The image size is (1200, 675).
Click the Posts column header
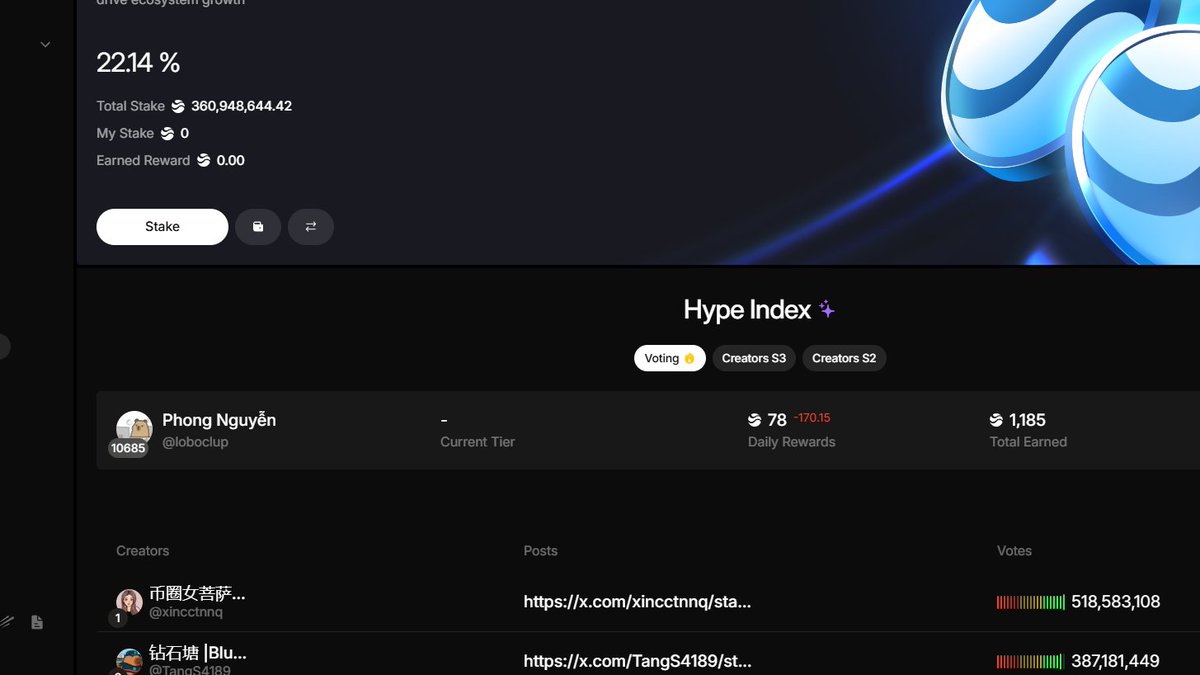pos(540,551)
